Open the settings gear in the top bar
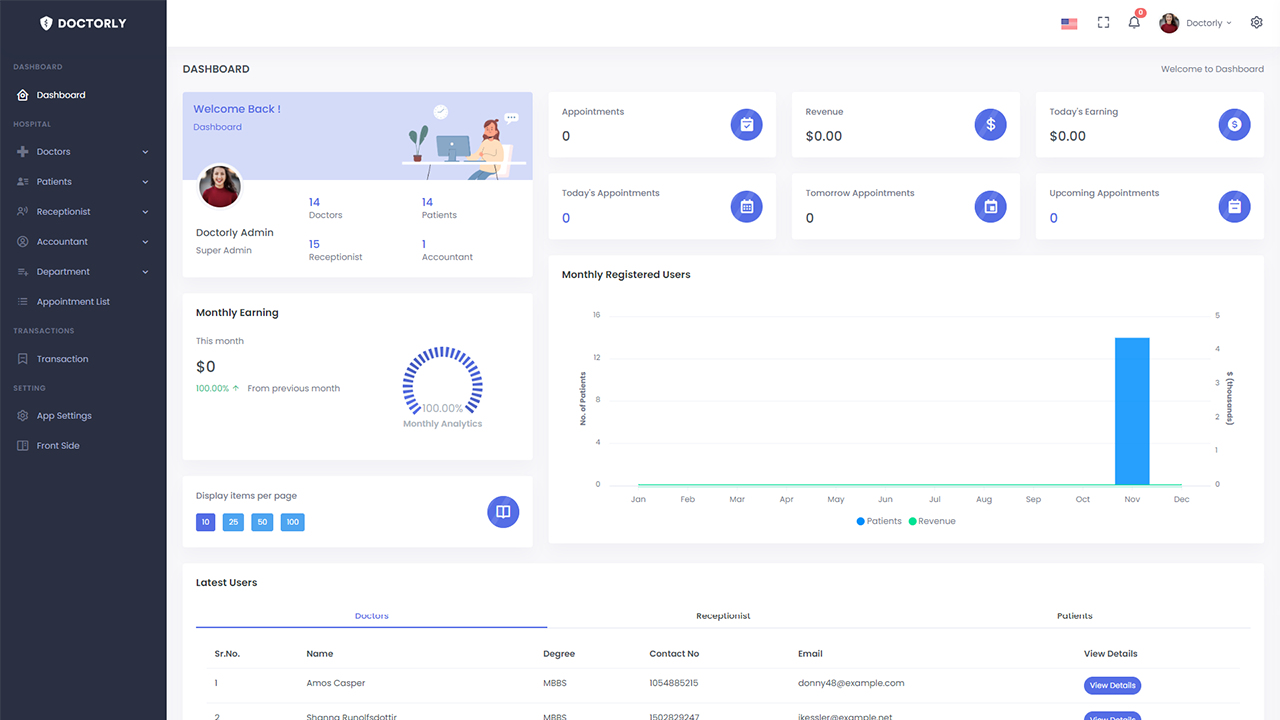 point(1256,21)
